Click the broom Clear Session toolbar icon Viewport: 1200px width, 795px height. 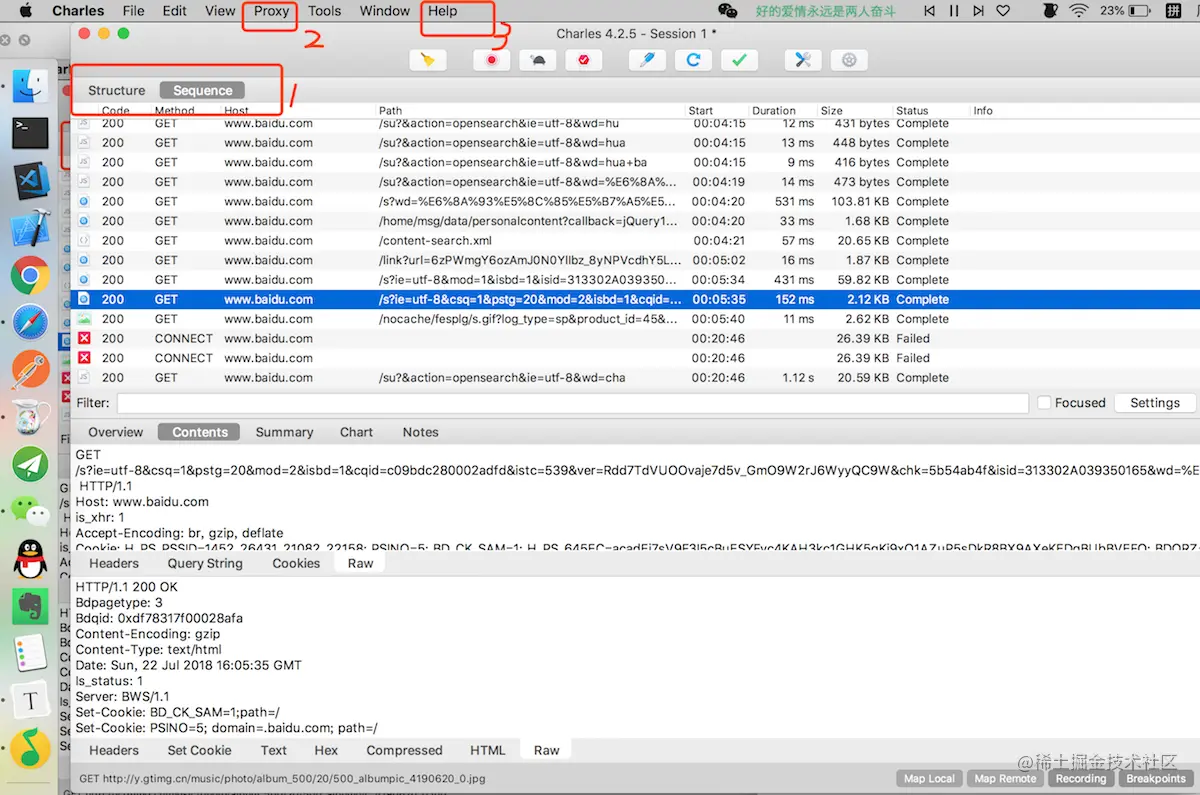click(x=427, y=60)
